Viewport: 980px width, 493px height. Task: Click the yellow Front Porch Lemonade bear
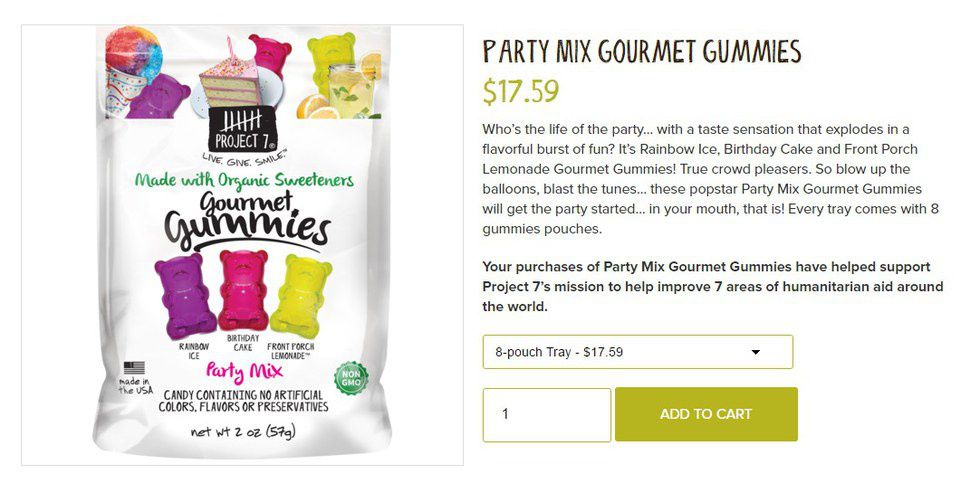pos(302,295)
